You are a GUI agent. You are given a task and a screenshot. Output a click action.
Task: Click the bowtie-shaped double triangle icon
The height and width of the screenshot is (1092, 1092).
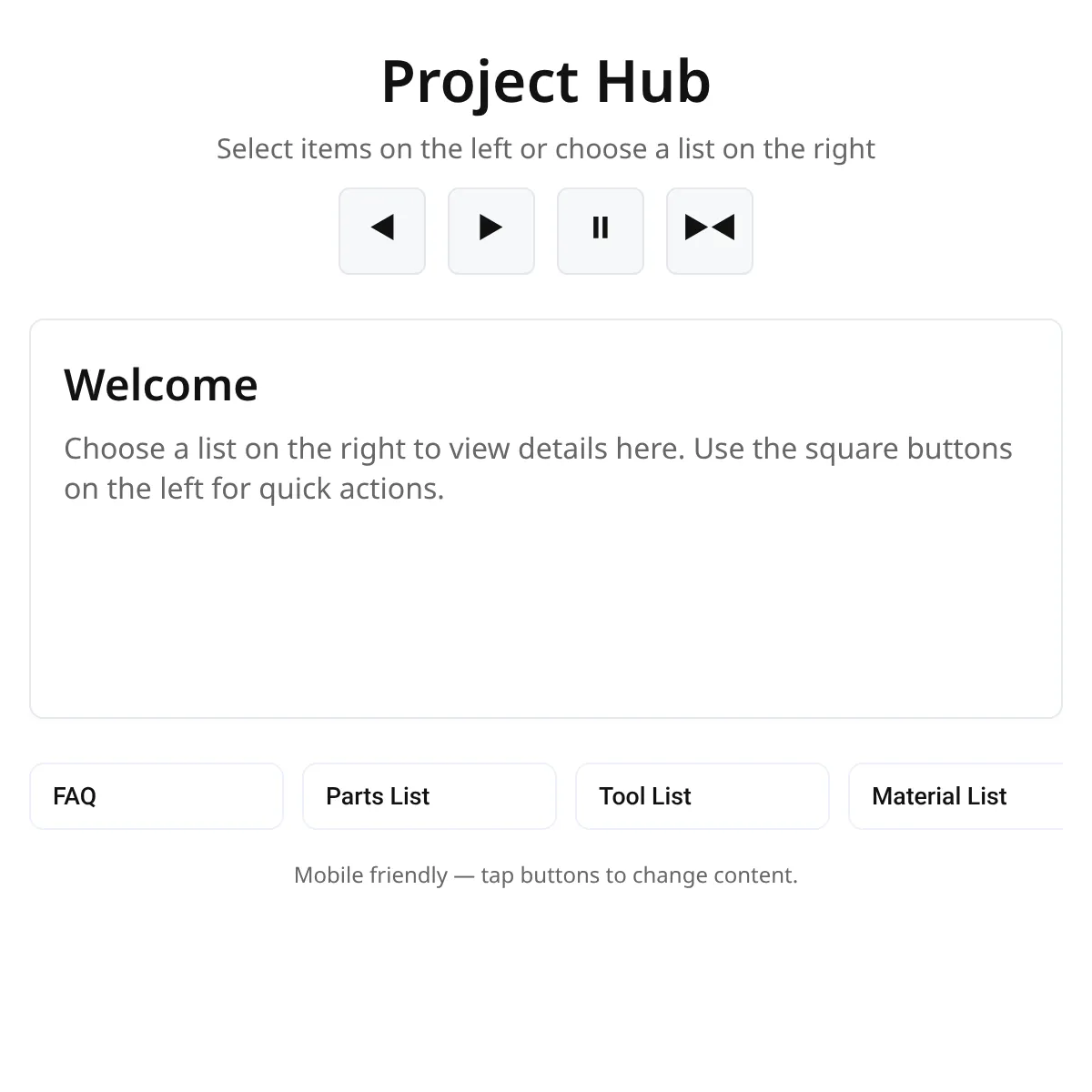[710, 231]
